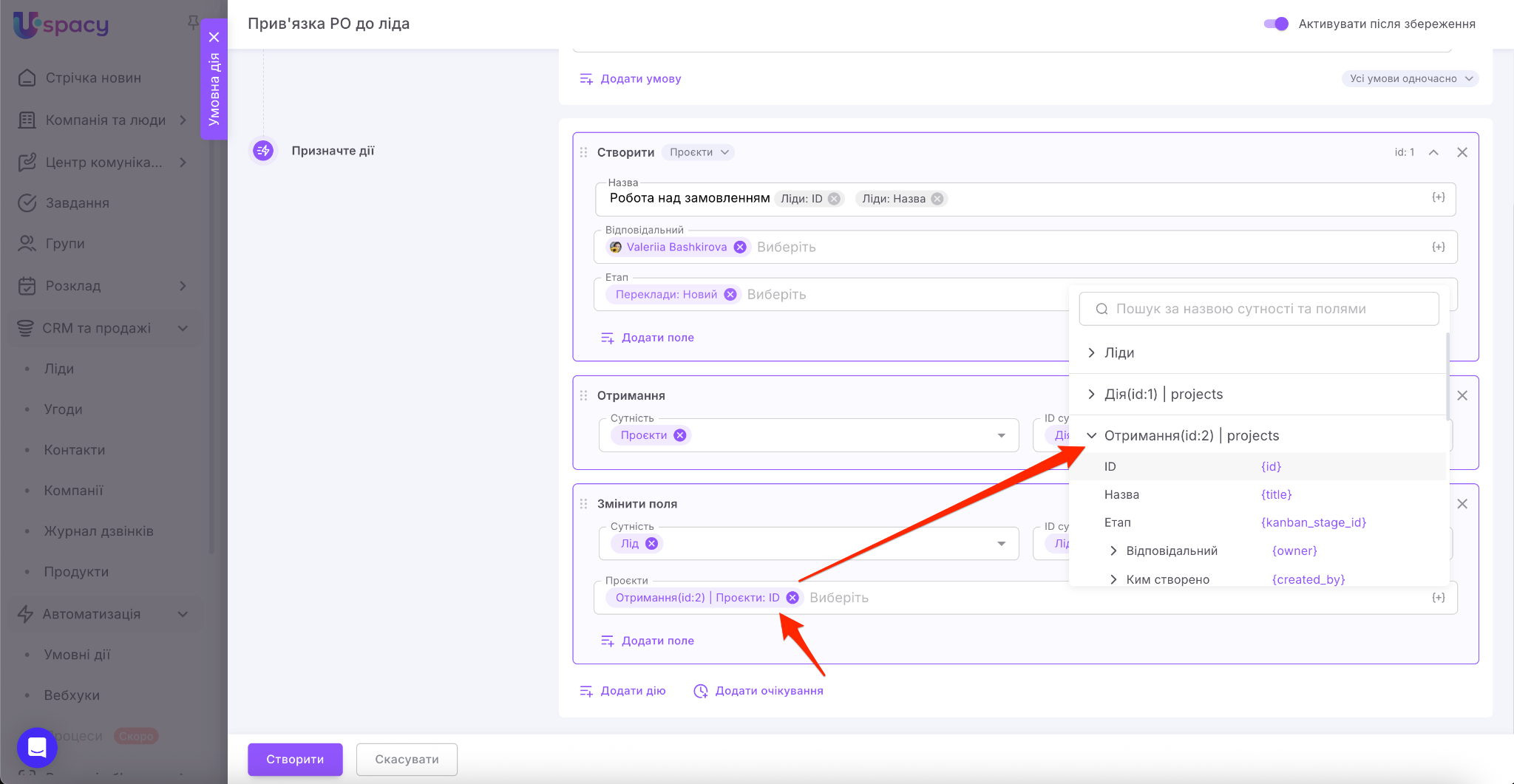Viewport: 1514px width, 784px height.
Task: Click 'Додати дію' add icon
Action: (586, 691)
